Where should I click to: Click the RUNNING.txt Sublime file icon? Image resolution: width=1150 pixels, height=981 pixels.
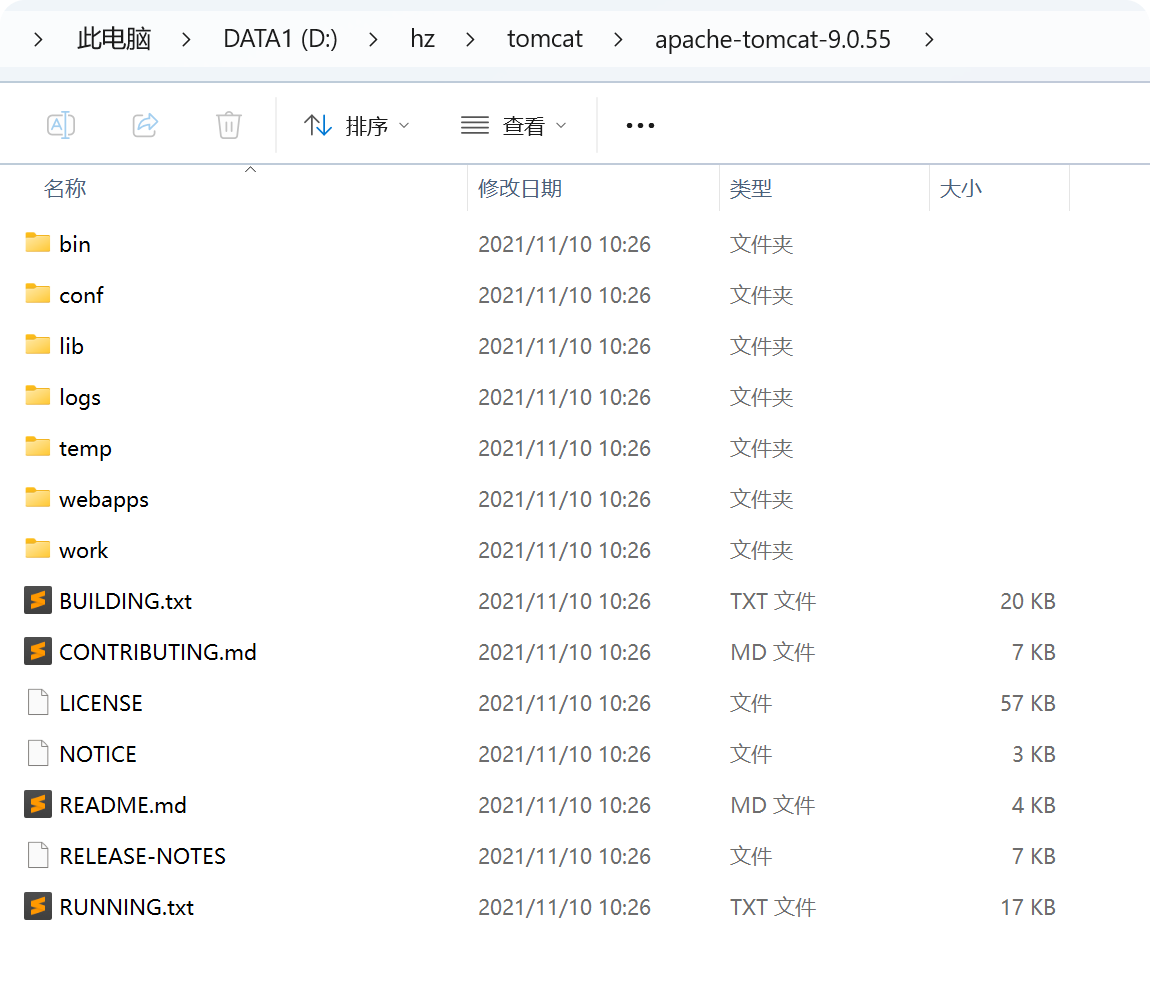click(x=37, y=906)
